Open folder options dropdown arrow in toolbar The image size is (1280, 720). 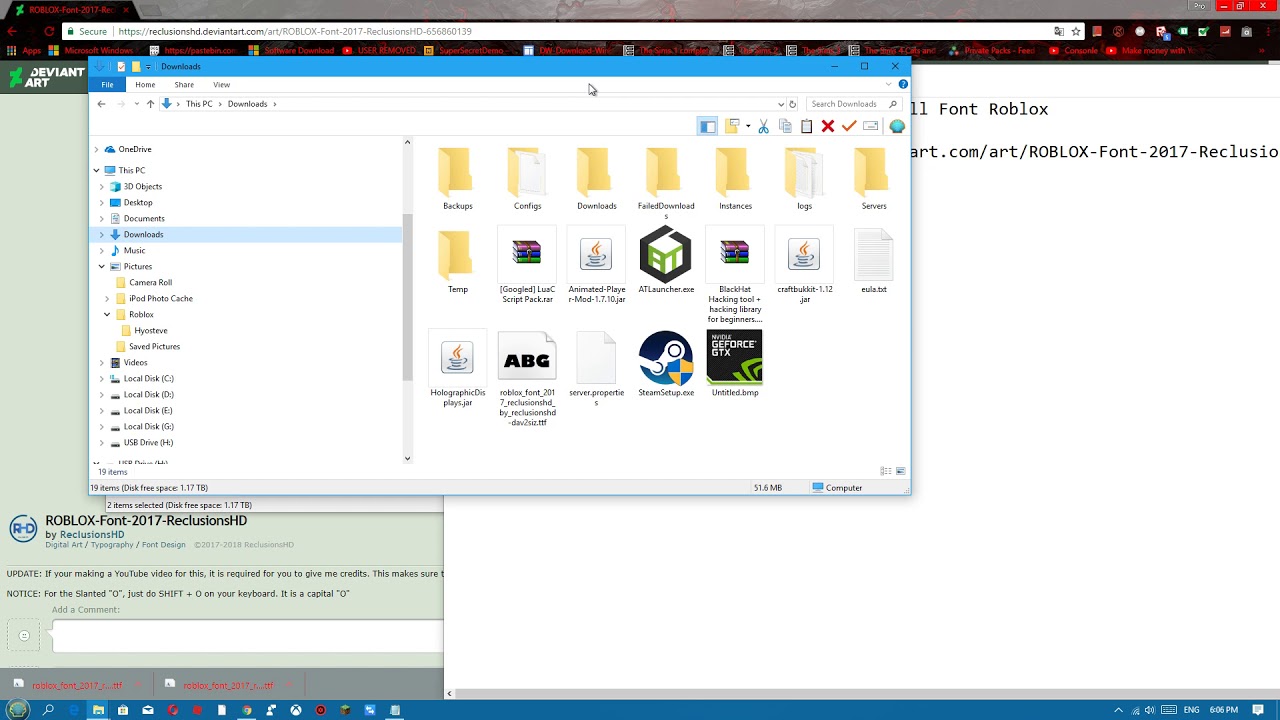(x=748, y=126)
